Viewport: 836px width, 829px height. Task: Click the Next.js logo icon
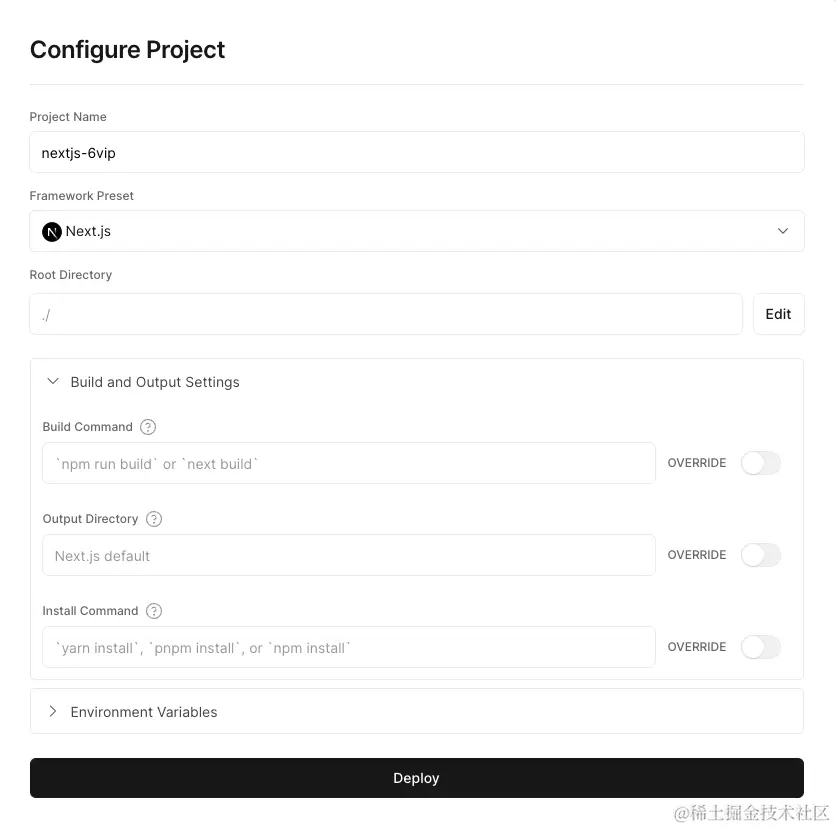pyautogui.click(x=52, y=232)
